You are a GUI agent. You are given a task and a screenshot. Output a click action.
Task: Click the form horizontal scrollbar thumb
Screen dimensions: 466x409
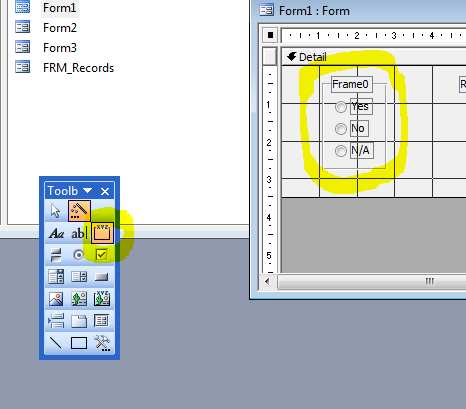372,282
